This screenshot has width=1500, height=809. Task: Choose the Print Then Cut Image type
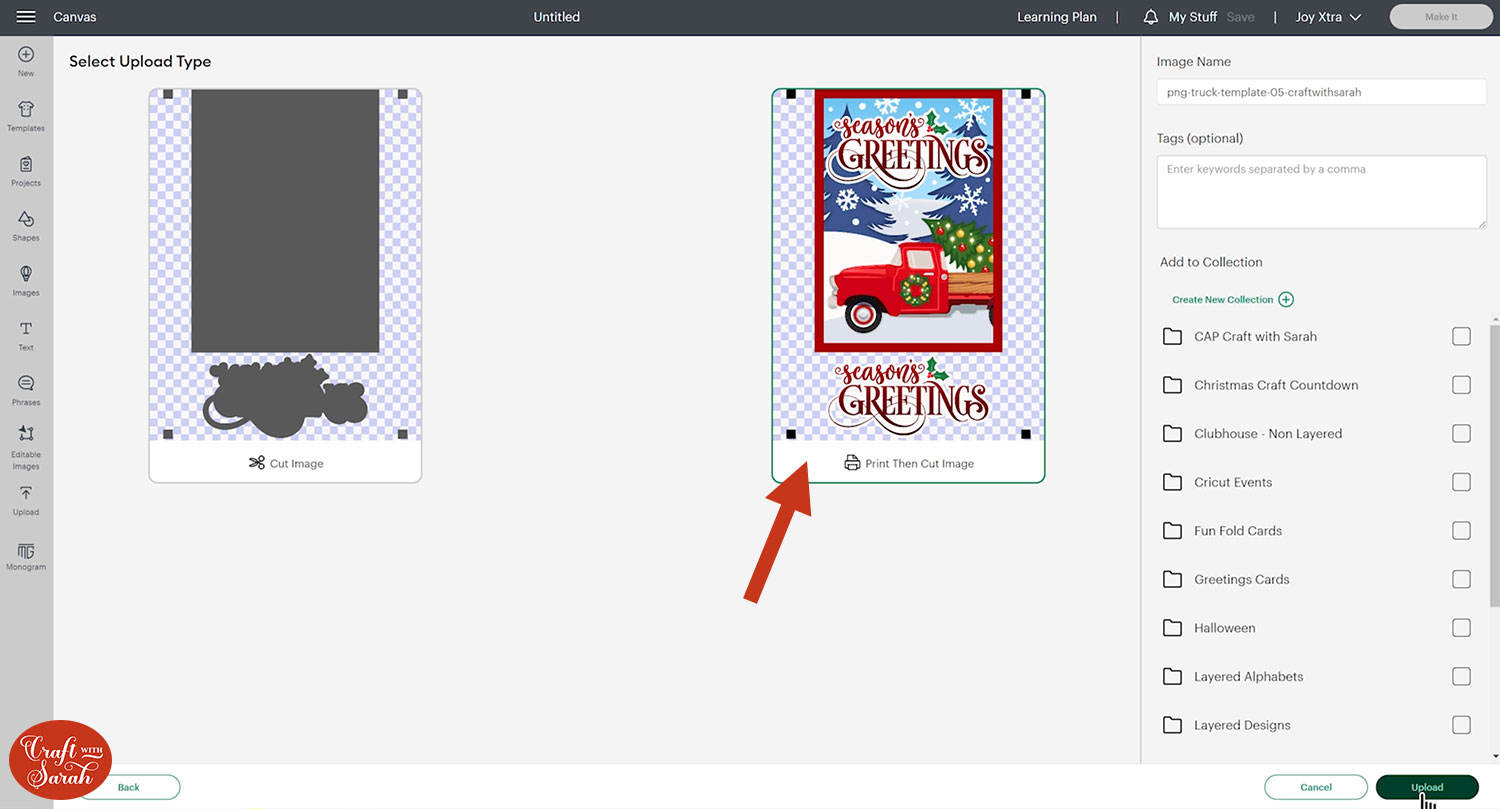908,286
